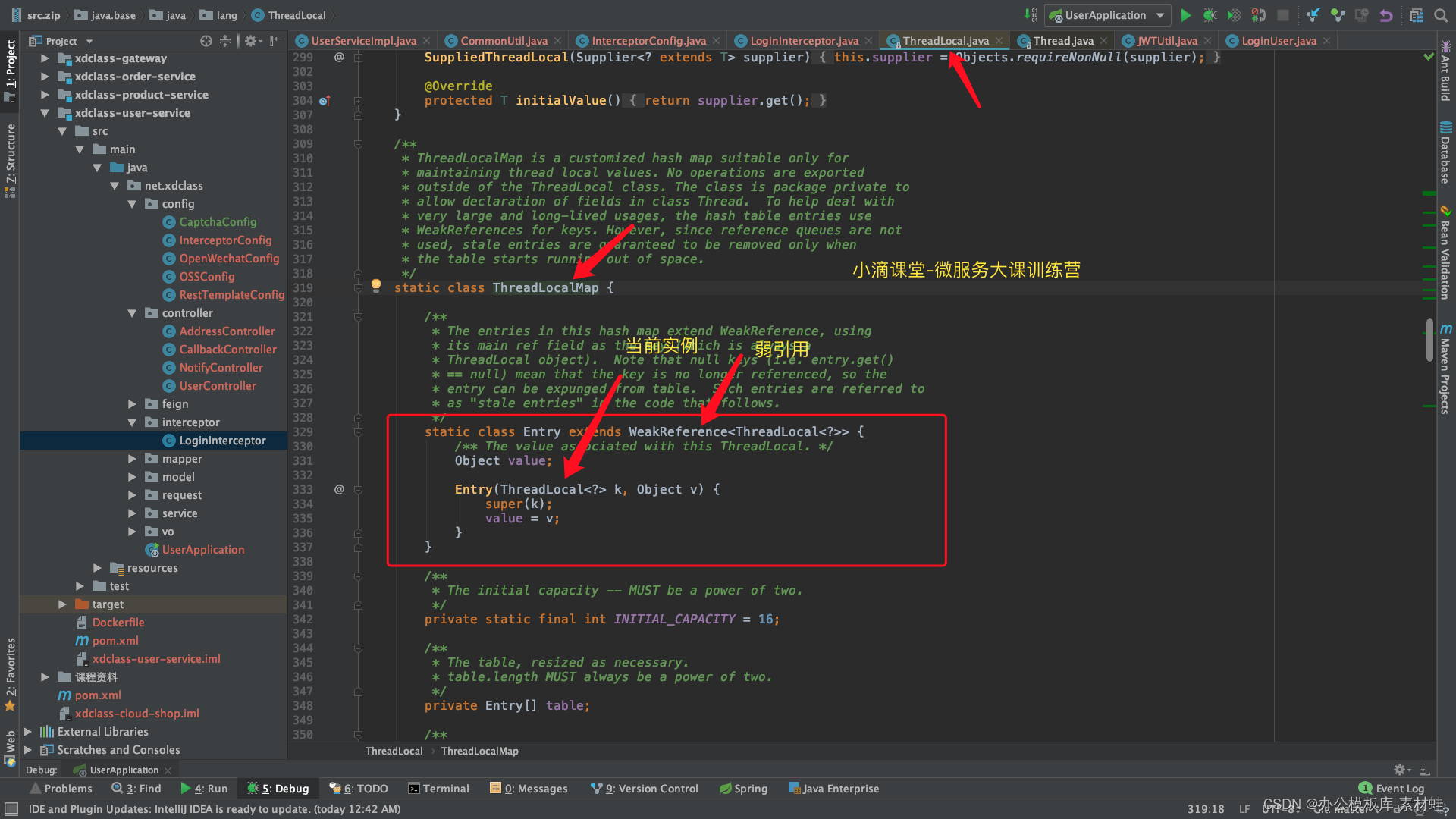Run with coverage icon
Viewport: 1456px width, 819px height.
click(1235, 15)
